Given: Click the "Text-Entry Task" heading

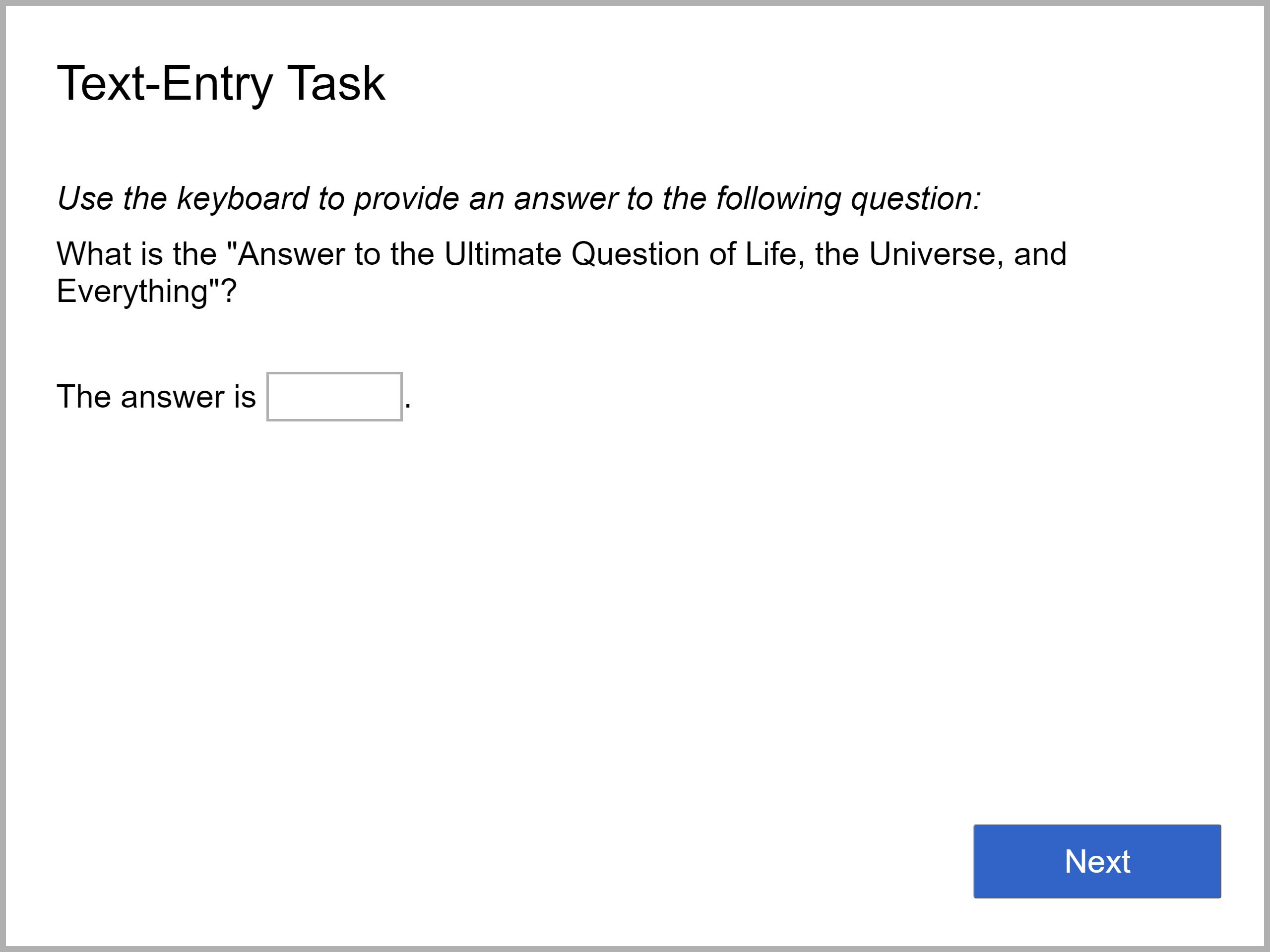Looking at the screenshot, I should (x=221, y=84).
